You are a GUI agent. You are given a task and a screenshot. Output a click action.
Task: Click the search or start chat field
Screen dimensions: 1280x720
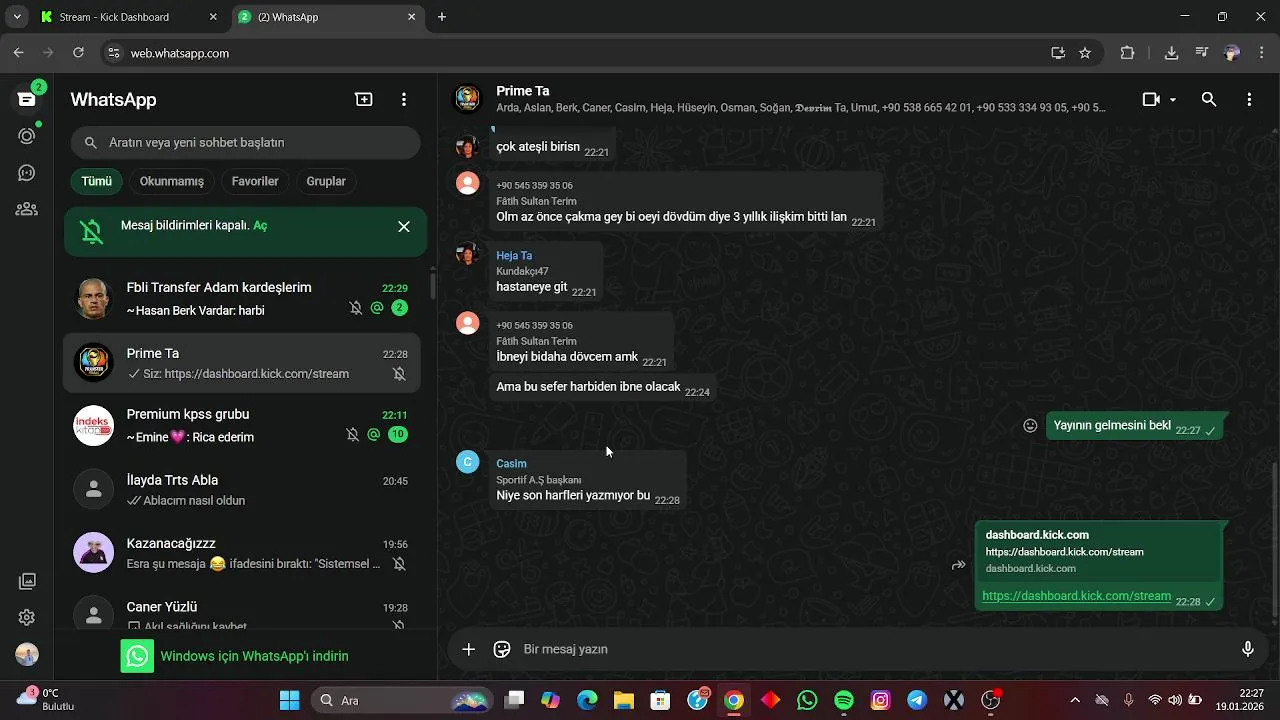pos(245,142)
